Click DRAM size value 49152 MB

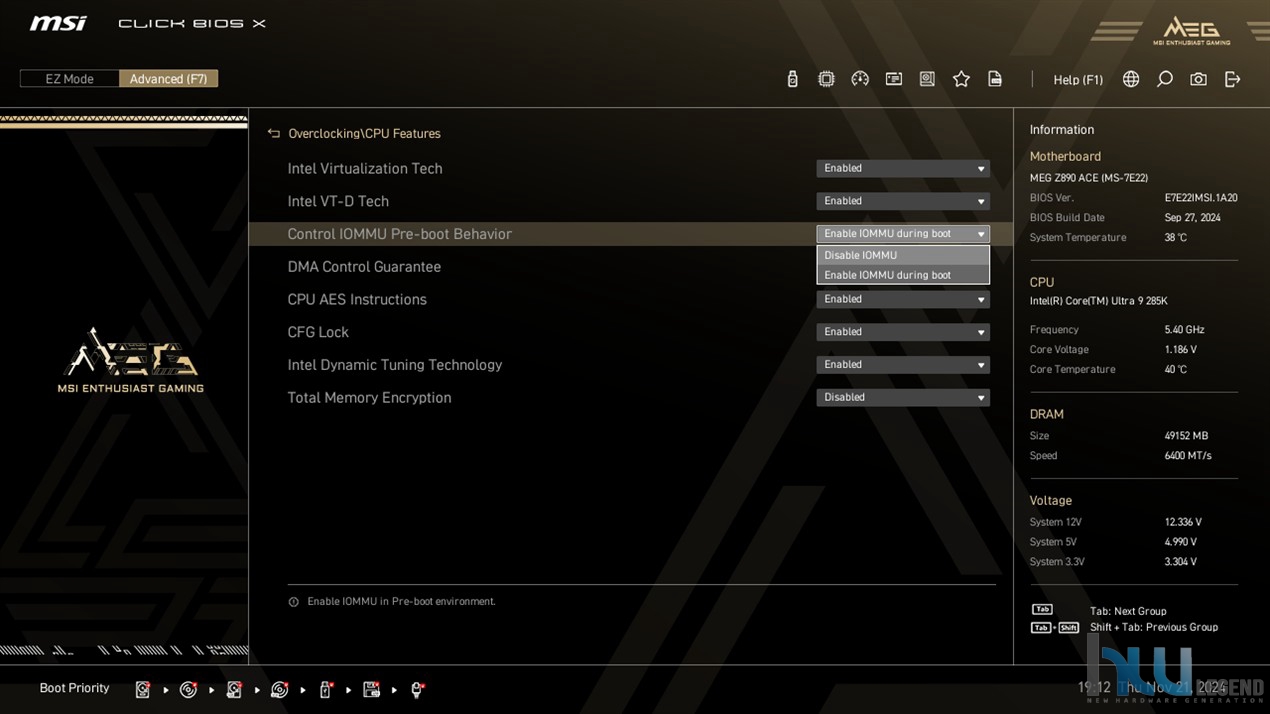point(1186,436)
